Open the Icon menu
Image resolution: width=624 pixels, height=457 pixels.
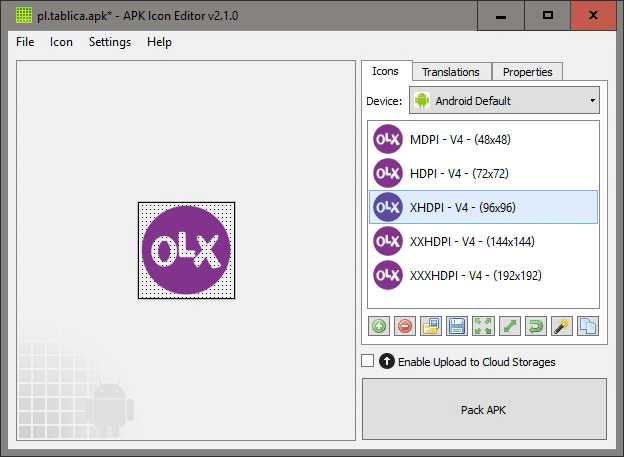click(x=61, y=42)
